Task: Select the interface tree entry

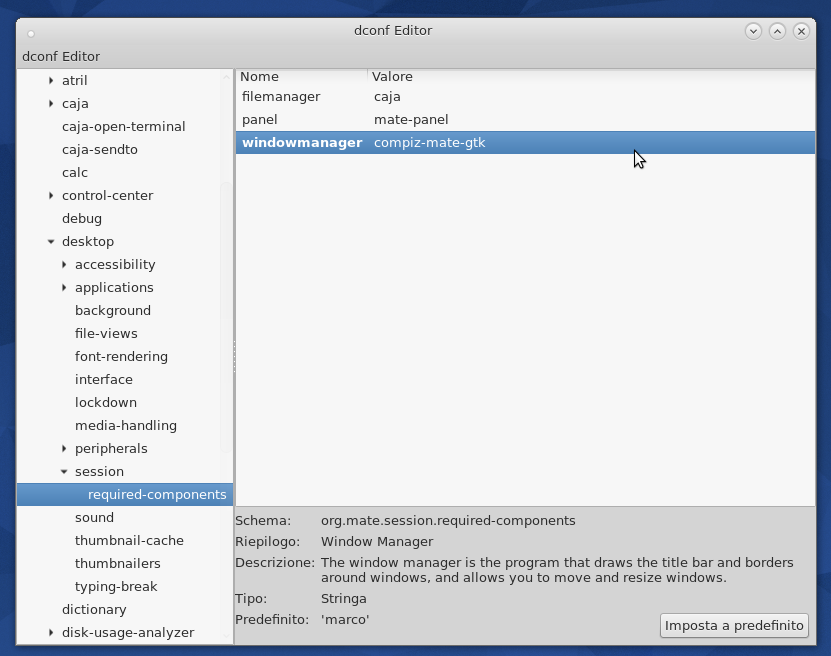Action: (x=104, y=379)
